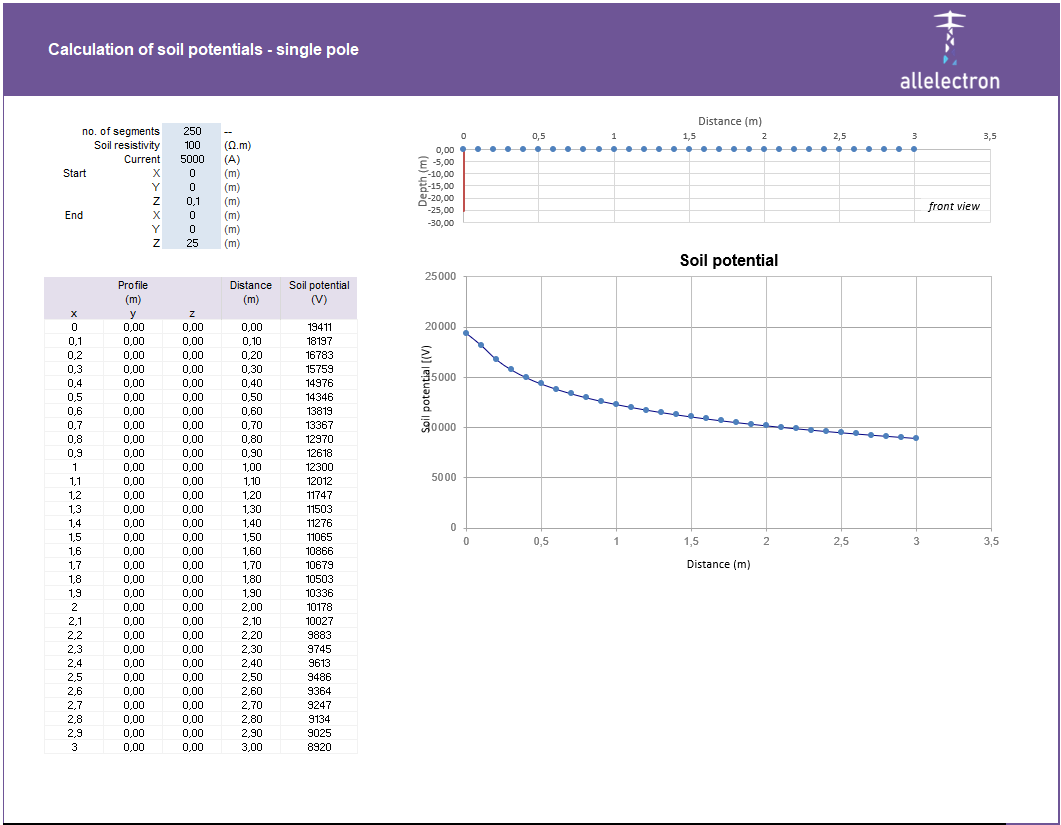1061x825 pixels.
Task: Edit the End Z value of 25
Action: pos(194,243)
